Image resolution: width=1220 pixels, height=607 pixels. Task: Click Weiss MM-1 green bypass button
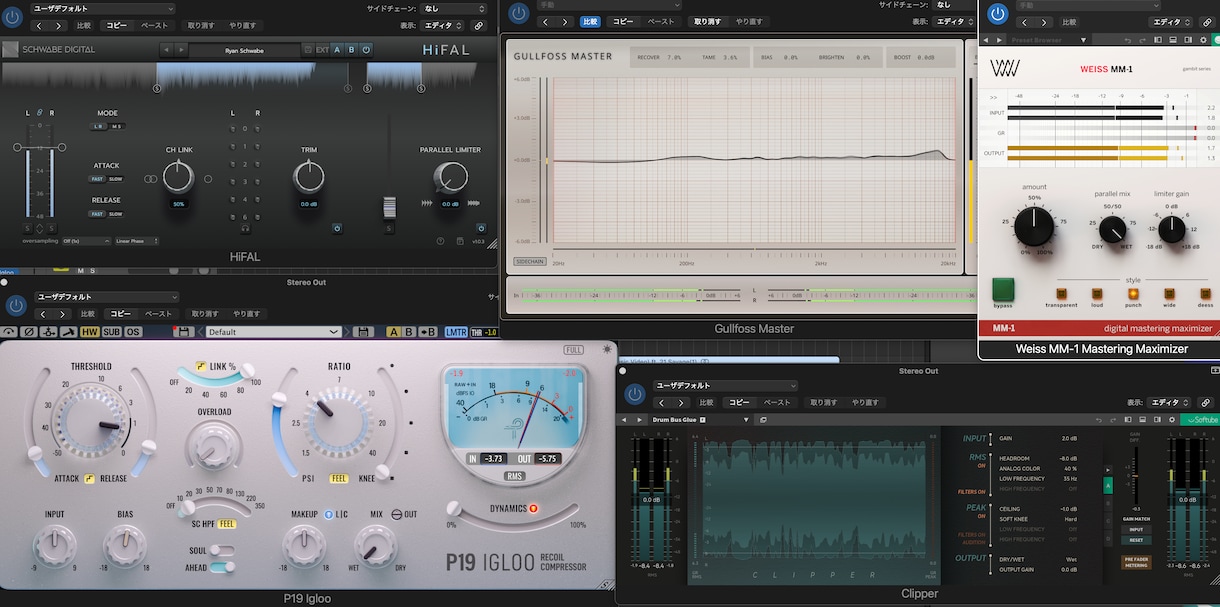(x=1002, y=290)
